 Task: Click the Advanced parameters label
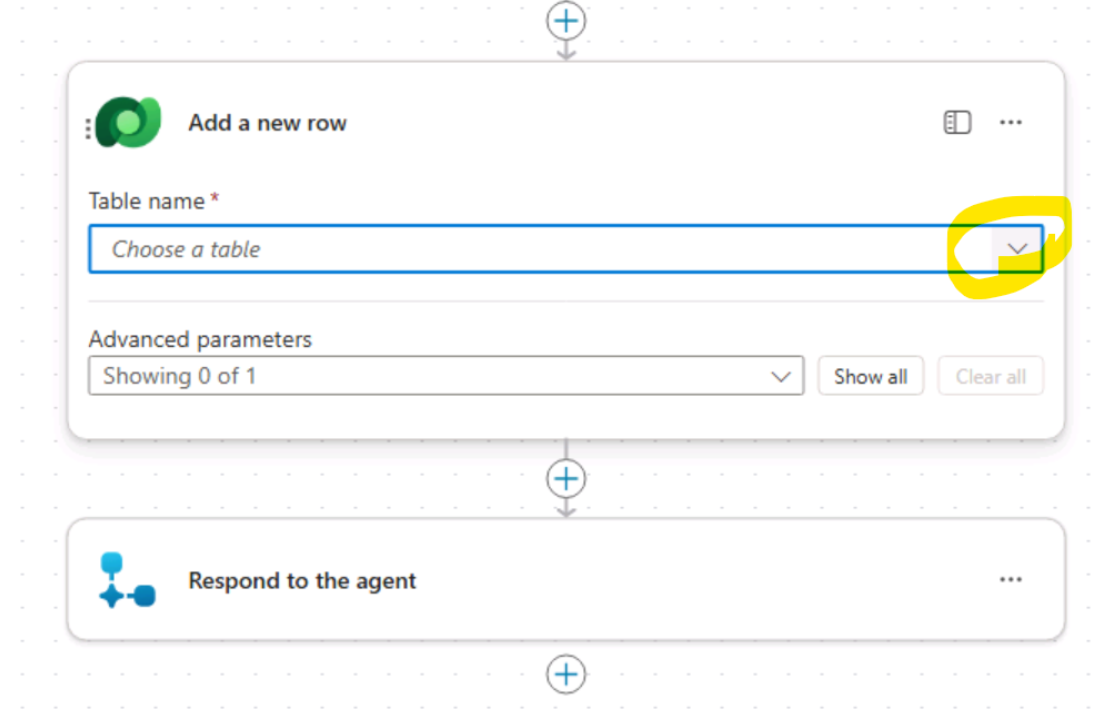click(x=200, y=339)
